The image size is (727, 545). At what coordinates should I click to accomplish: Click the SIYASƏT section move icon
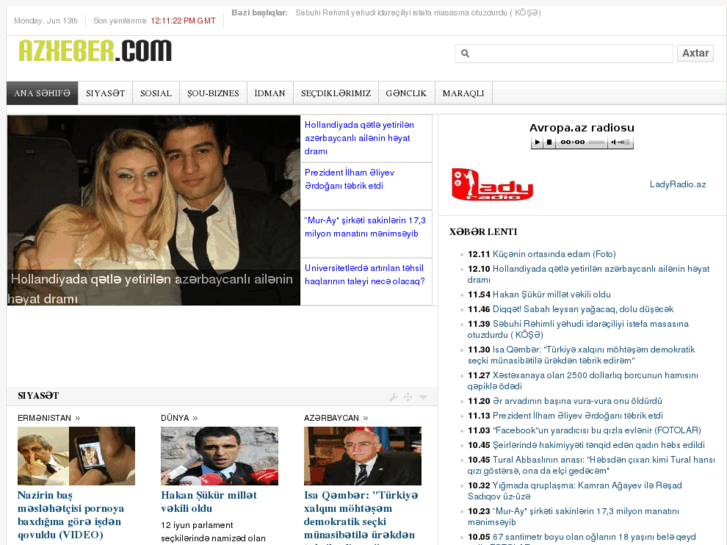point(408,397)
